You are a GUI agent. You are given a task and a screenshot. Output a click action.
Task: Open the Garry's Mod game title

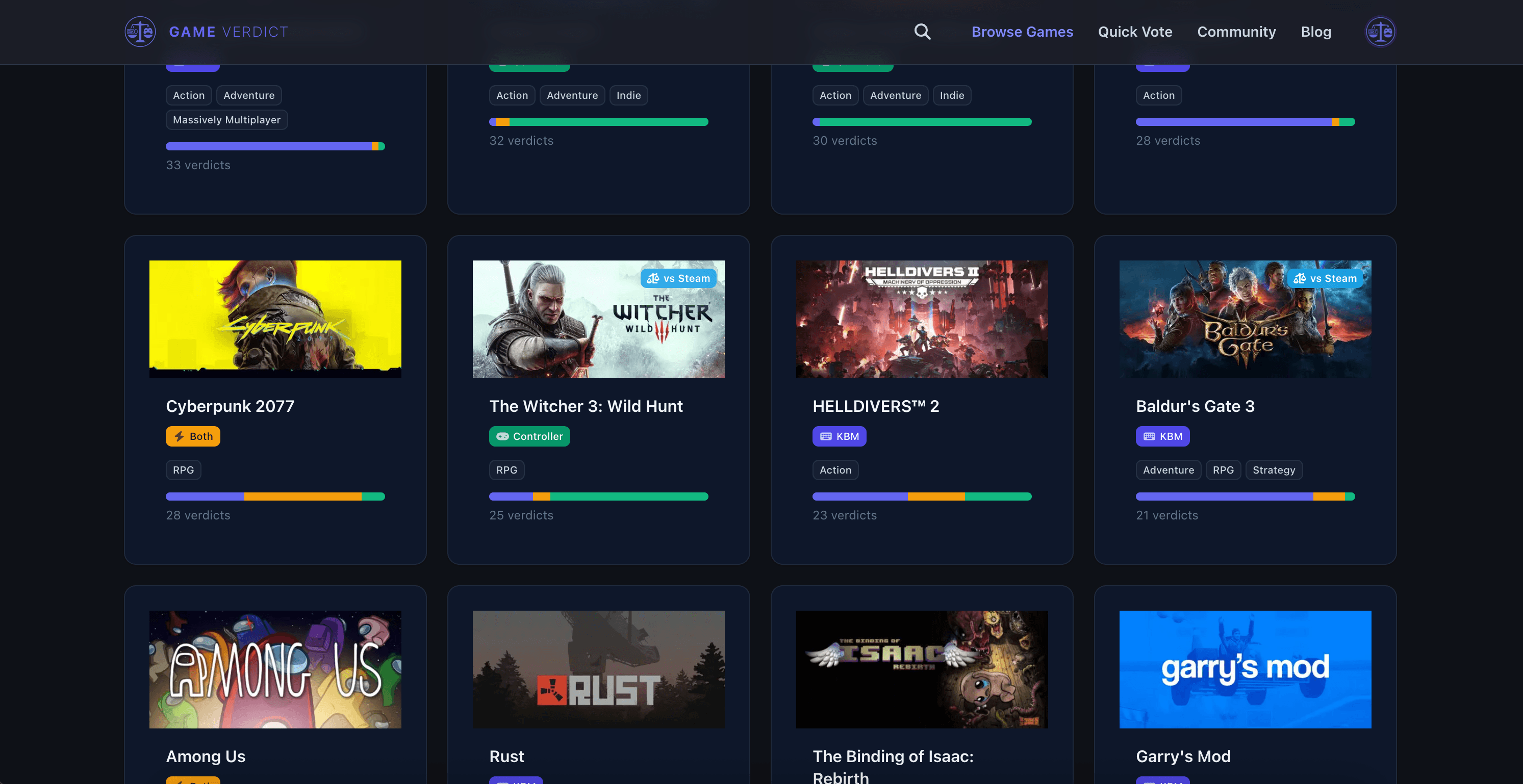(x=1183, y=756)
